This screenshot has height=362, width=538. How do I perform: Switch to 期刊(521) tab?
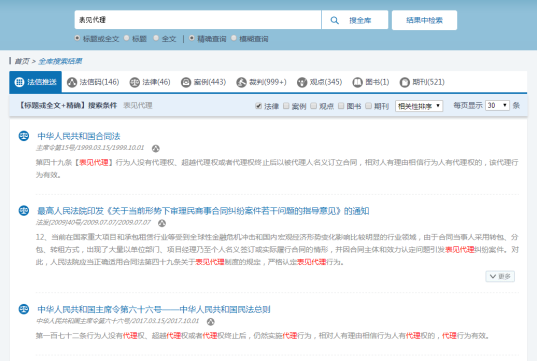click(422, 82)
